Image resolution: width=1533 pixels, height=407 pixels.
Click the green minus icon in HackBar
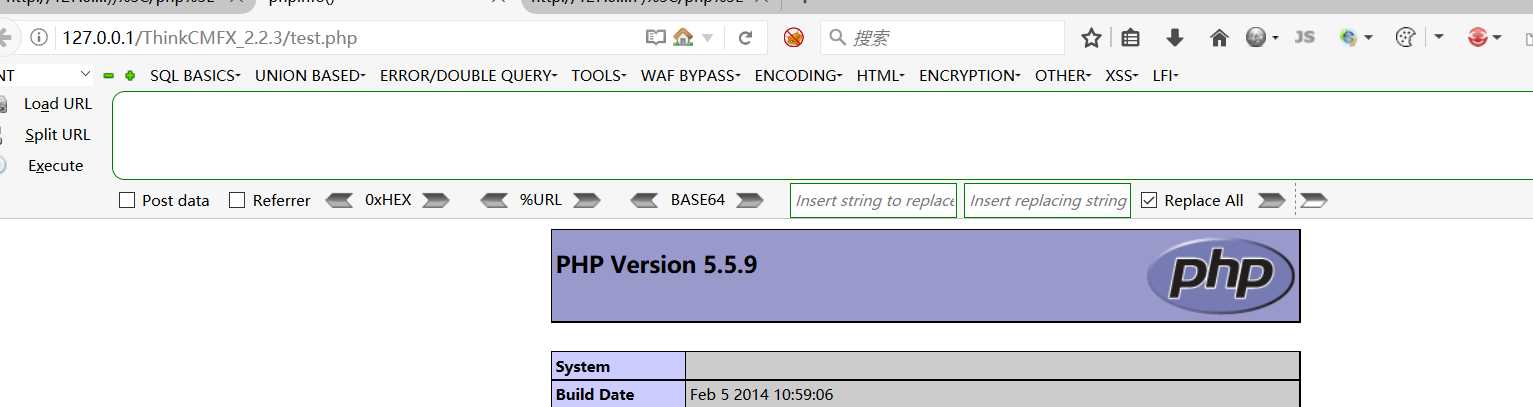108,75
